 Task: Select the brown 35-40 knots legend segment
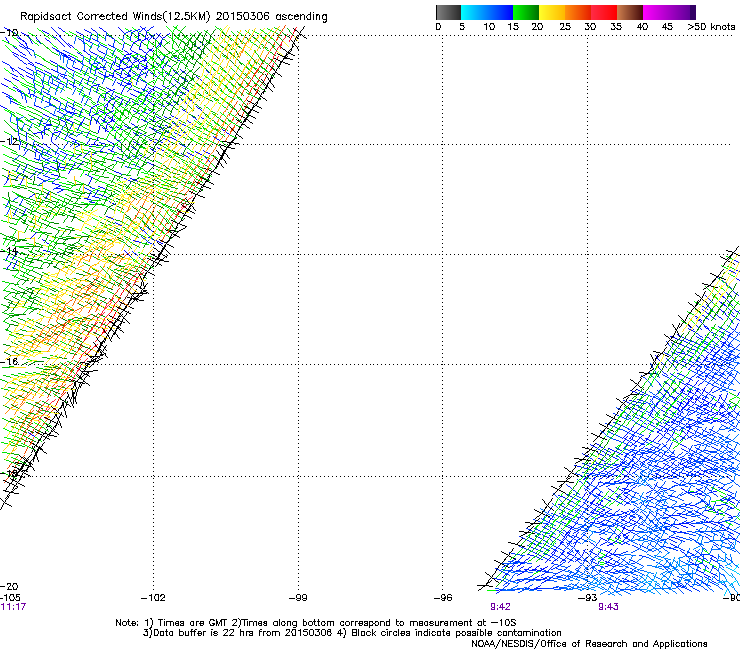coord(630,12)
